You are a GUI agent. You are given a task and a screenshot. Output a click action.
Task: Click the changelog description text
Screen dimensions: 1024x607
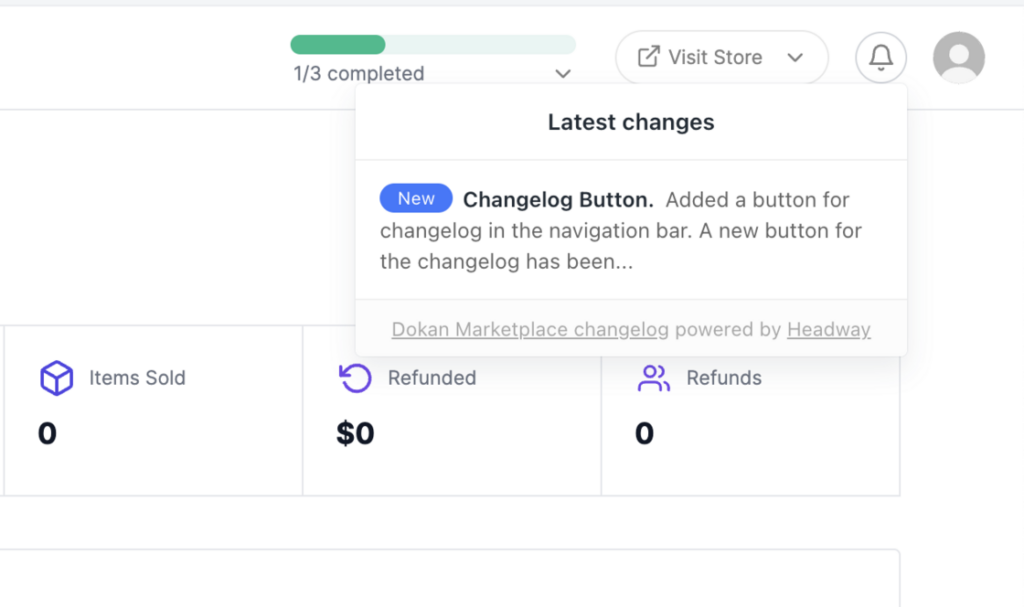click(621, 231)
